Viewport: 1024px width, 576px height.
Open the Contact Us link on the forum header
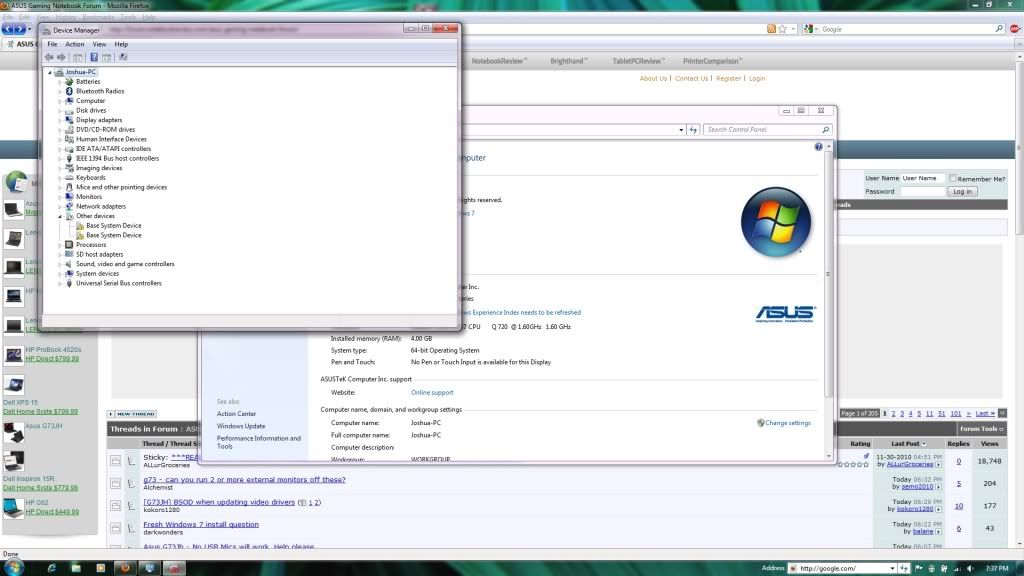pos(691,78)
